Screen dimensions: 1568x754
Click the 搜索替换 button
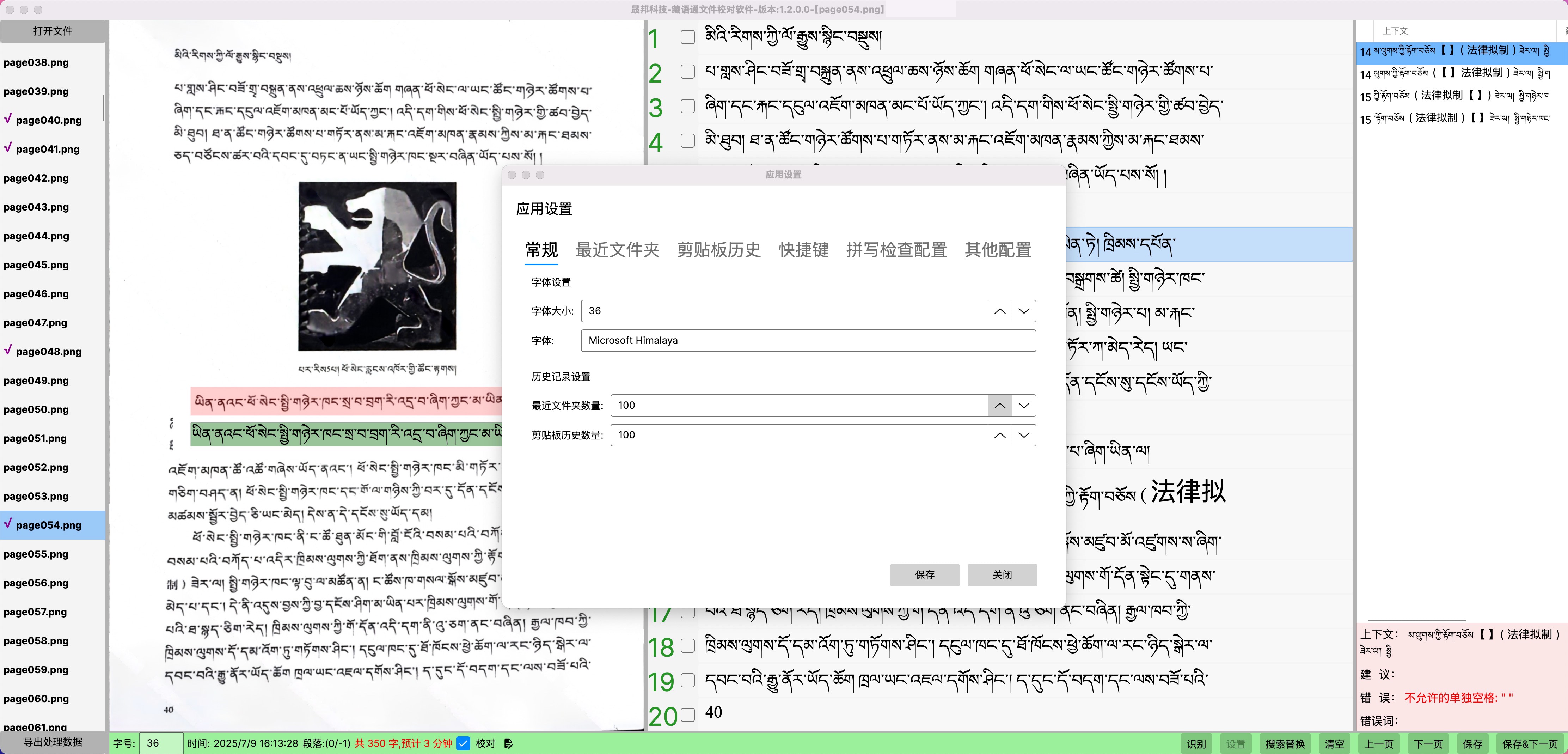point(1284,744)
